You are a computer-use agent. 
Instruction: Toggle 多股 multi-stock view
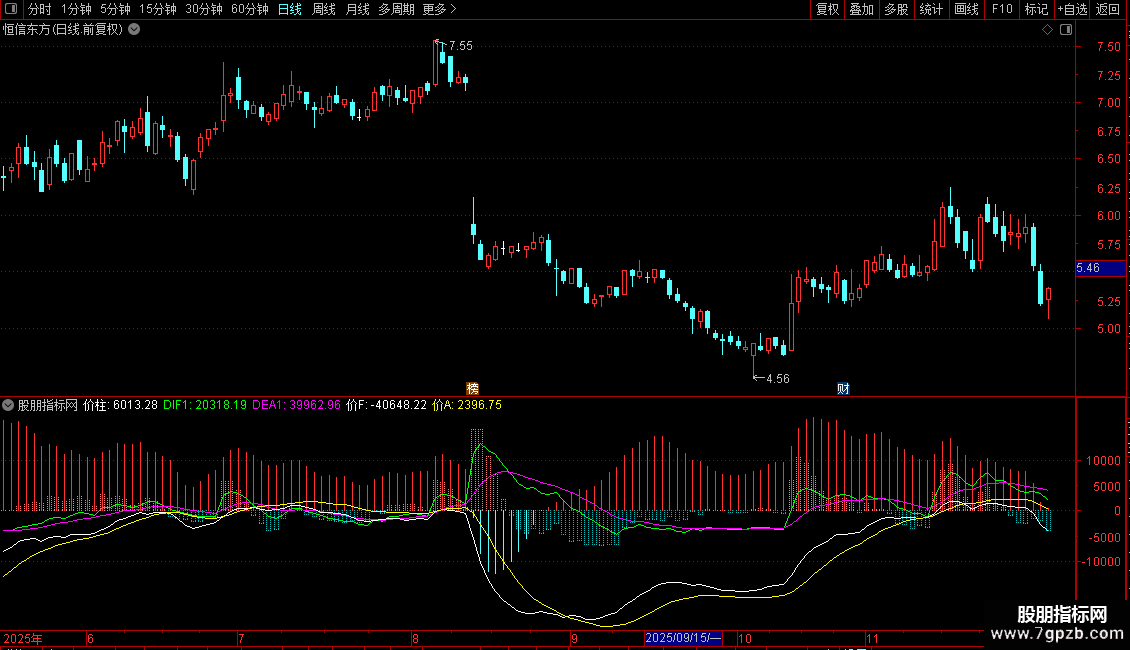click(x=896, y=9)
